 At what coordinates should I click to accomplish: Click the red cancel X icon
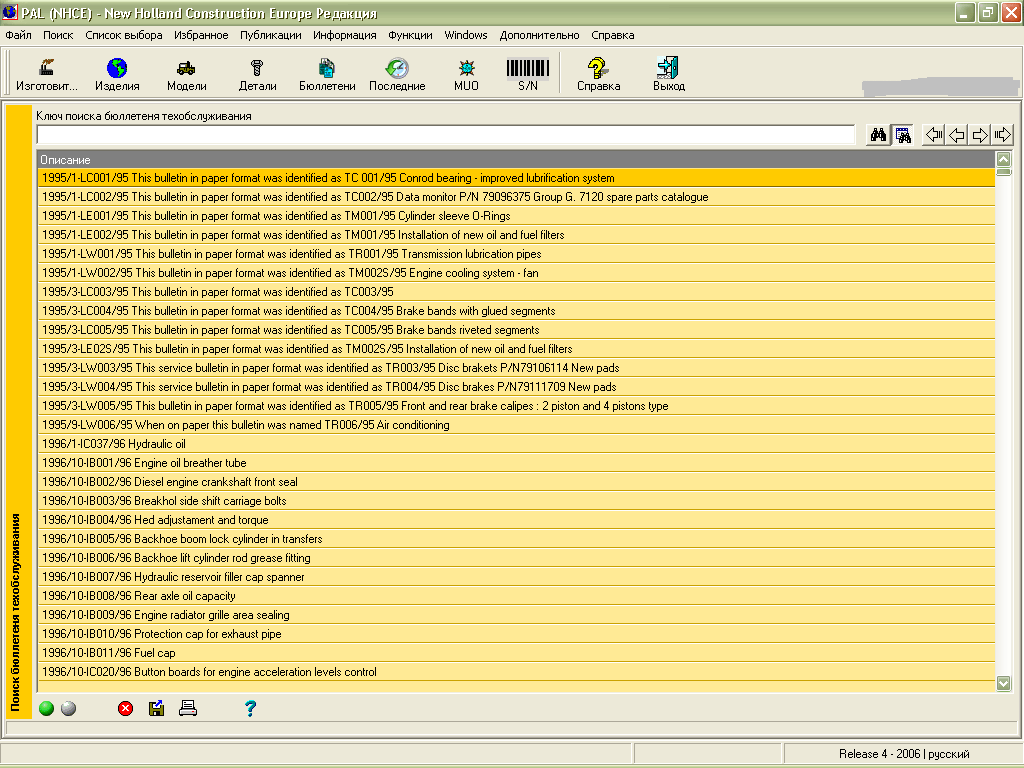point(125,709)
